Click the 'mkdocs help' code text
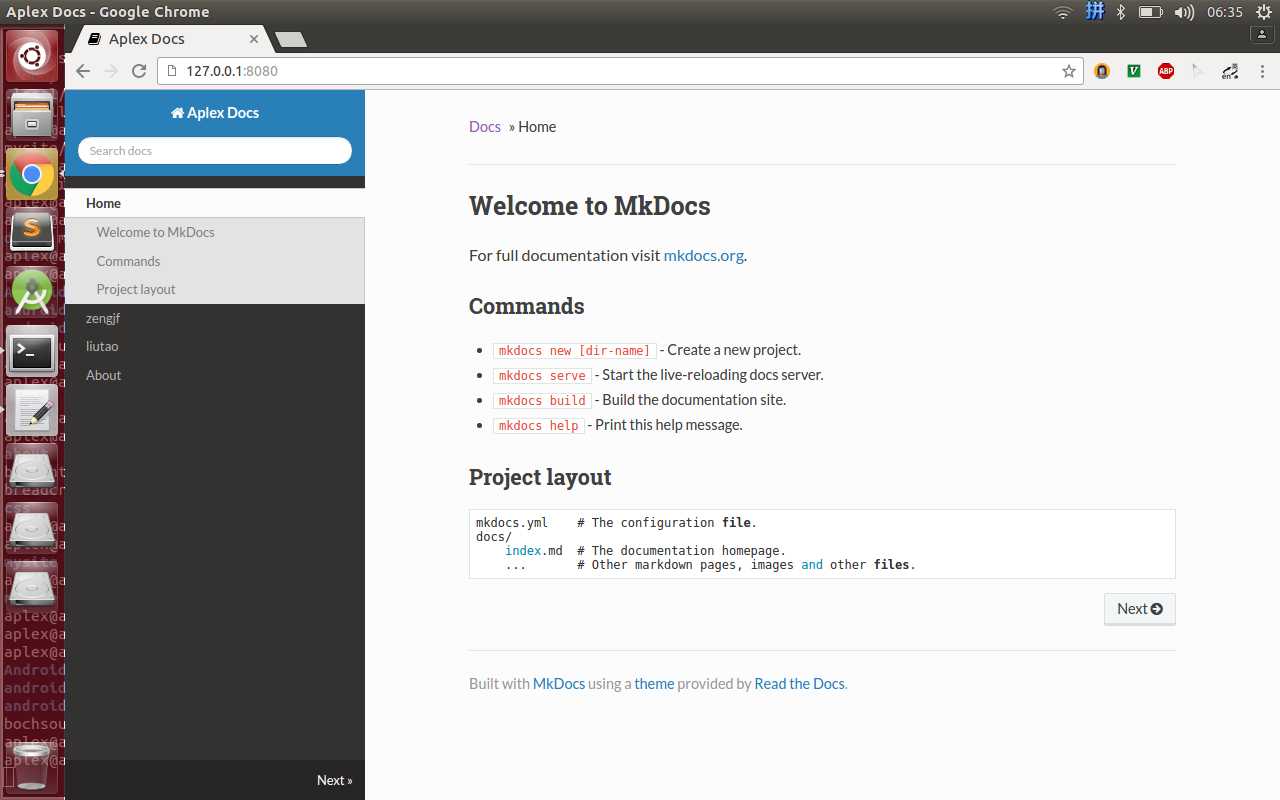 point(538,425)
